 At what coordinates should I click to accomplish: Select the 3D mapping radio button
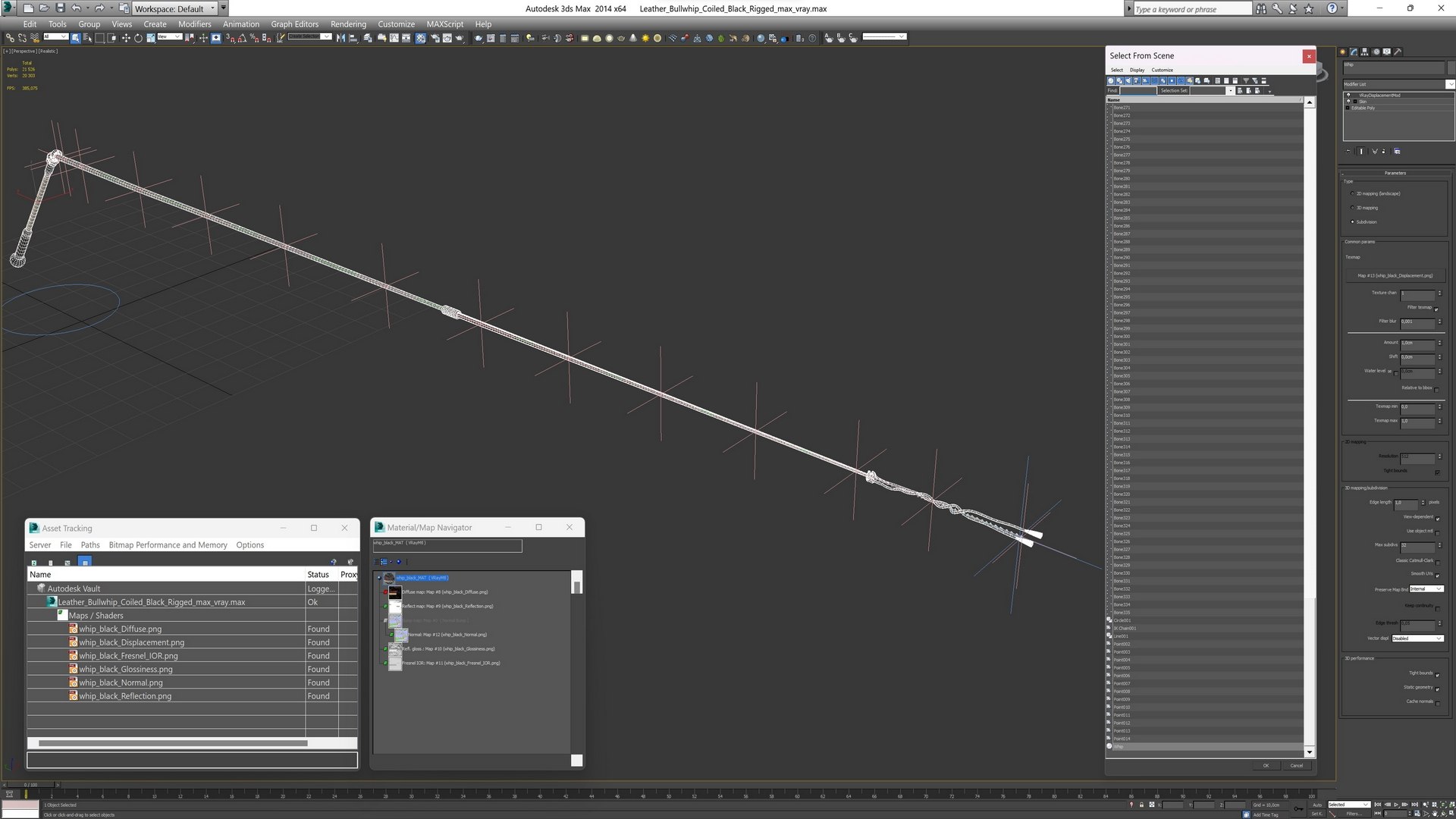coord(1352,208)
